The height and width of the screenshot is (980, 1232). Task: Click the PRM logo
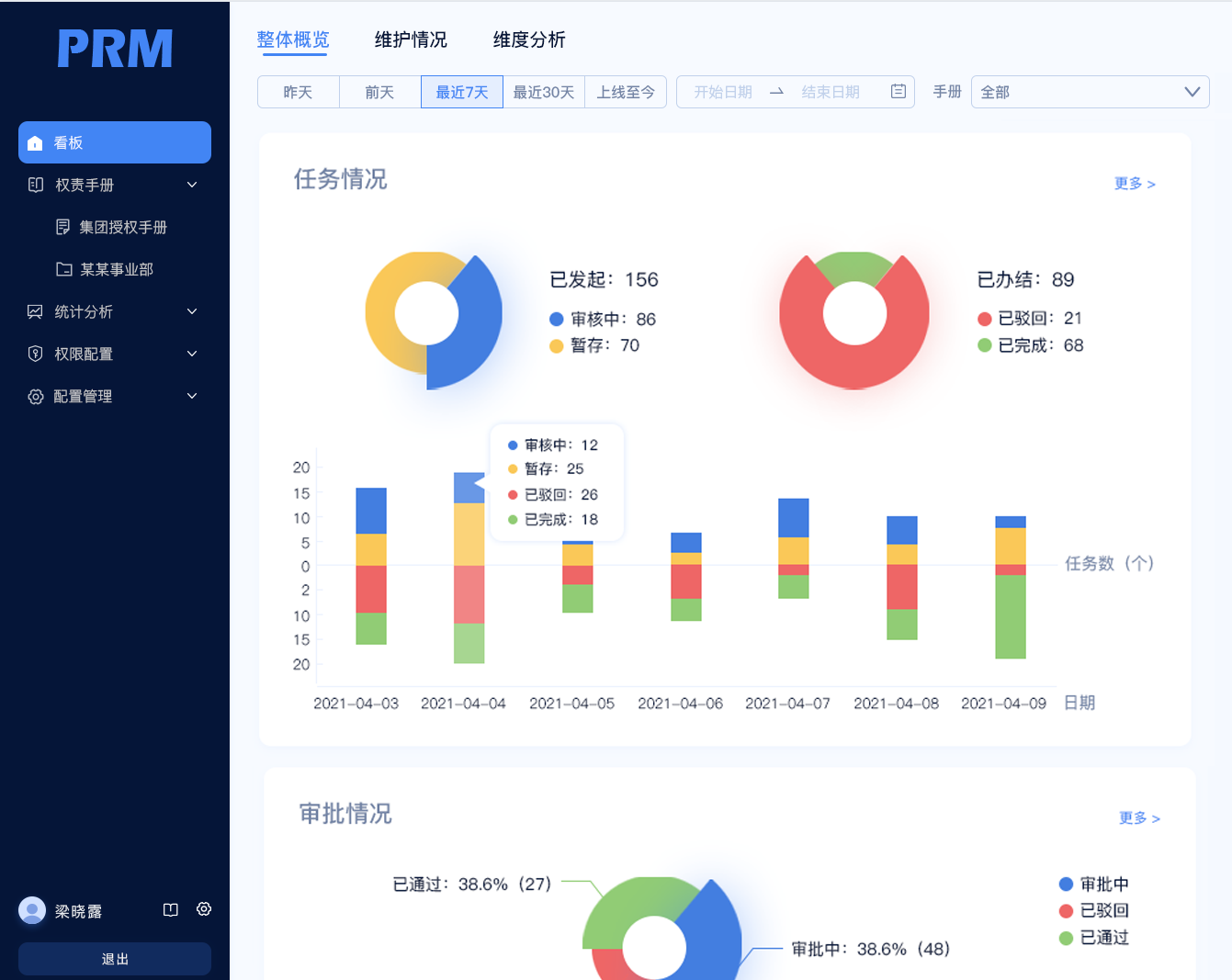[115, 49]
